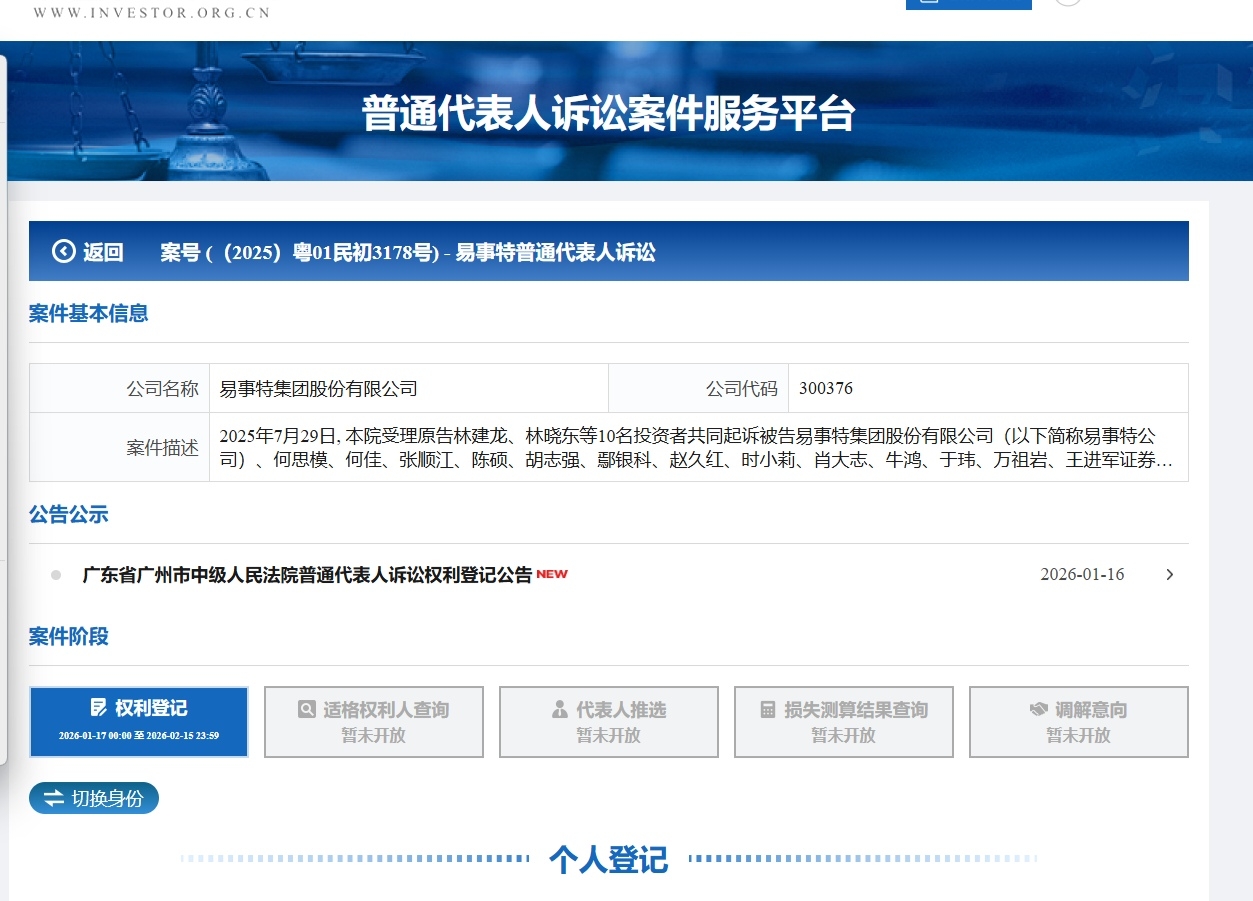Click the swap arrows icon in 切换身份
This screenshot has height=901, width=1253.
click(53, 798)
